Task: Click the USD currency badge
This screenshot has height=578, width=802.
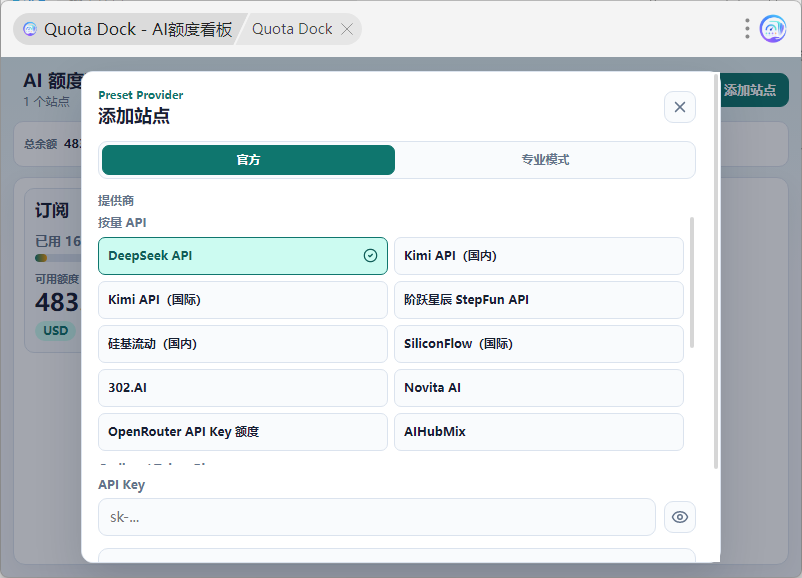Action: tap(55, 330)
